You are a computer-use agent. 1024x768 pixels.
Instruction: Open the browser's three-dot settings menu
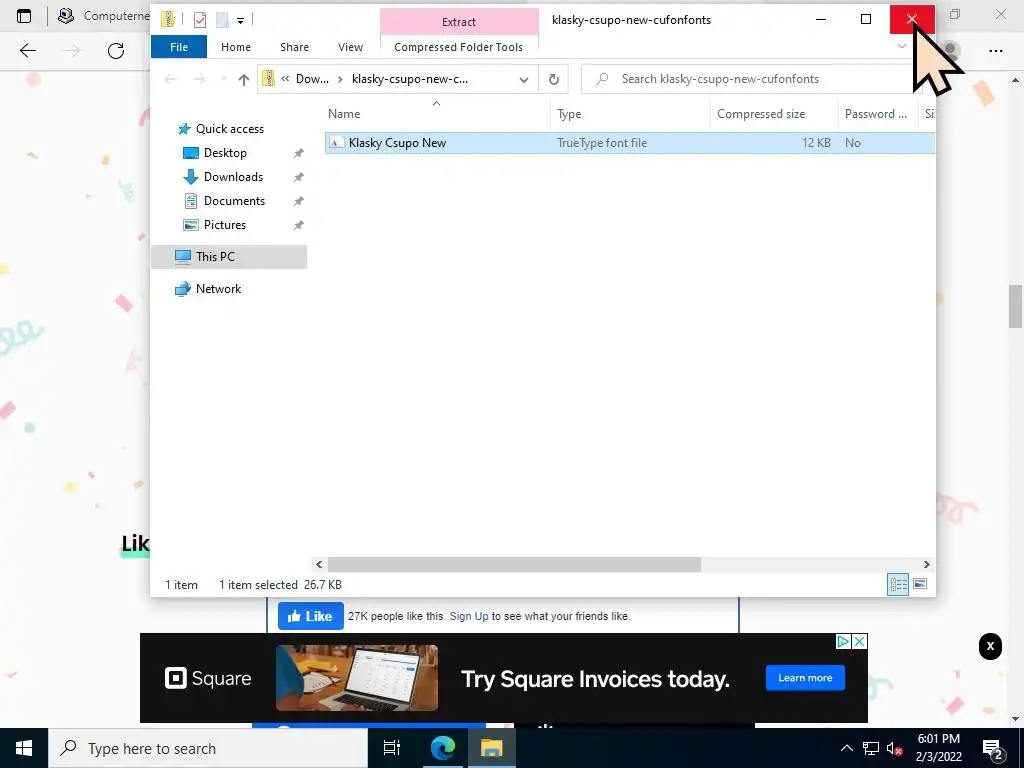[996, 51]
